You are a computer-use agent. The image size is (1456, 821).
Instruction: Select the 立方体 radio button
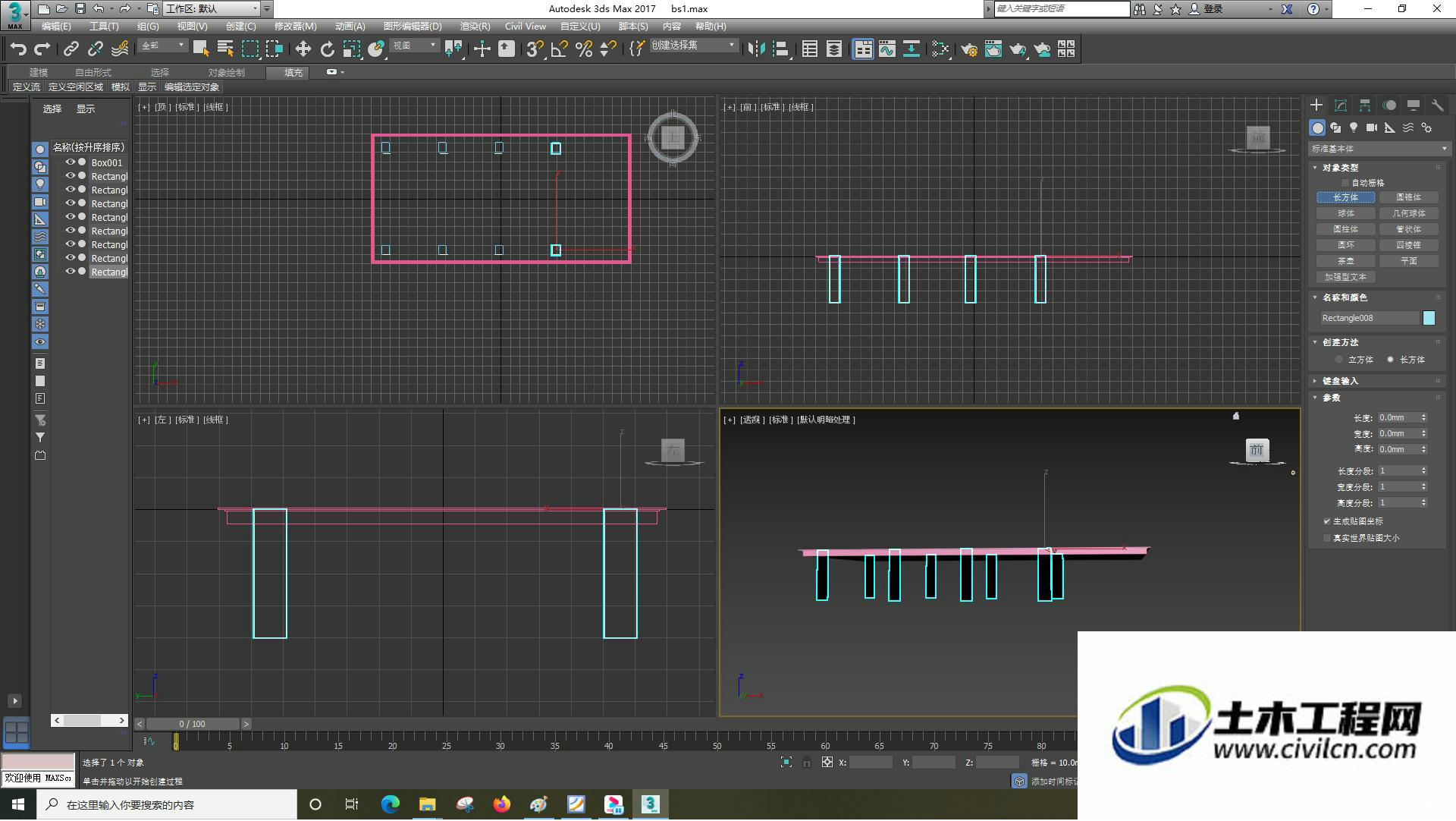pyautogui.click(x=1338, y=360)
